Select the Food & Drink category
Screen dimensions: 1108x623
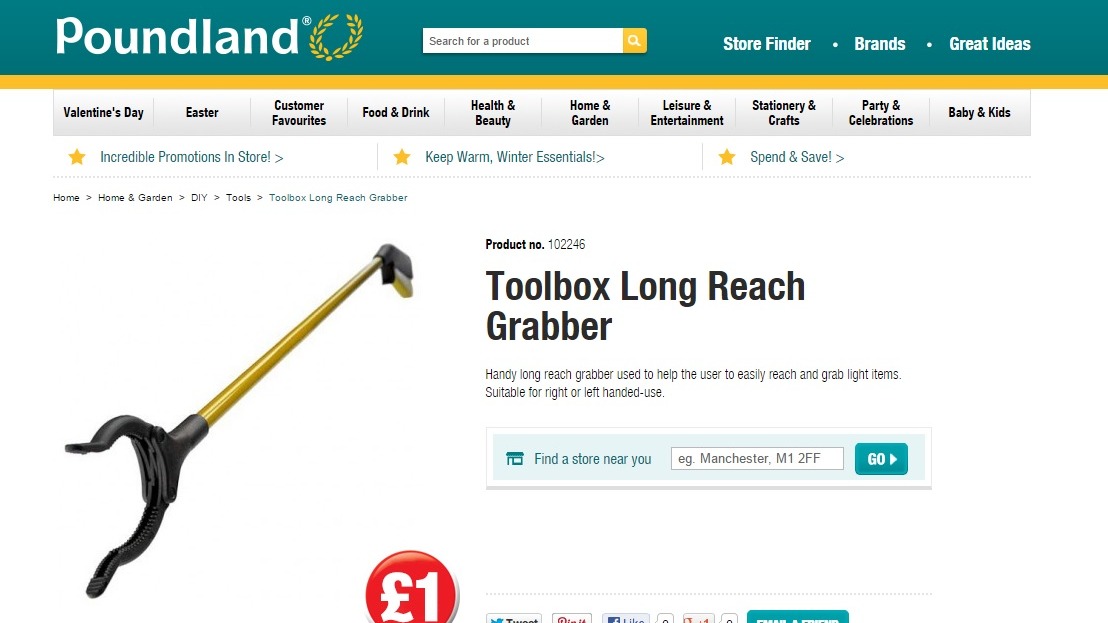396,113
